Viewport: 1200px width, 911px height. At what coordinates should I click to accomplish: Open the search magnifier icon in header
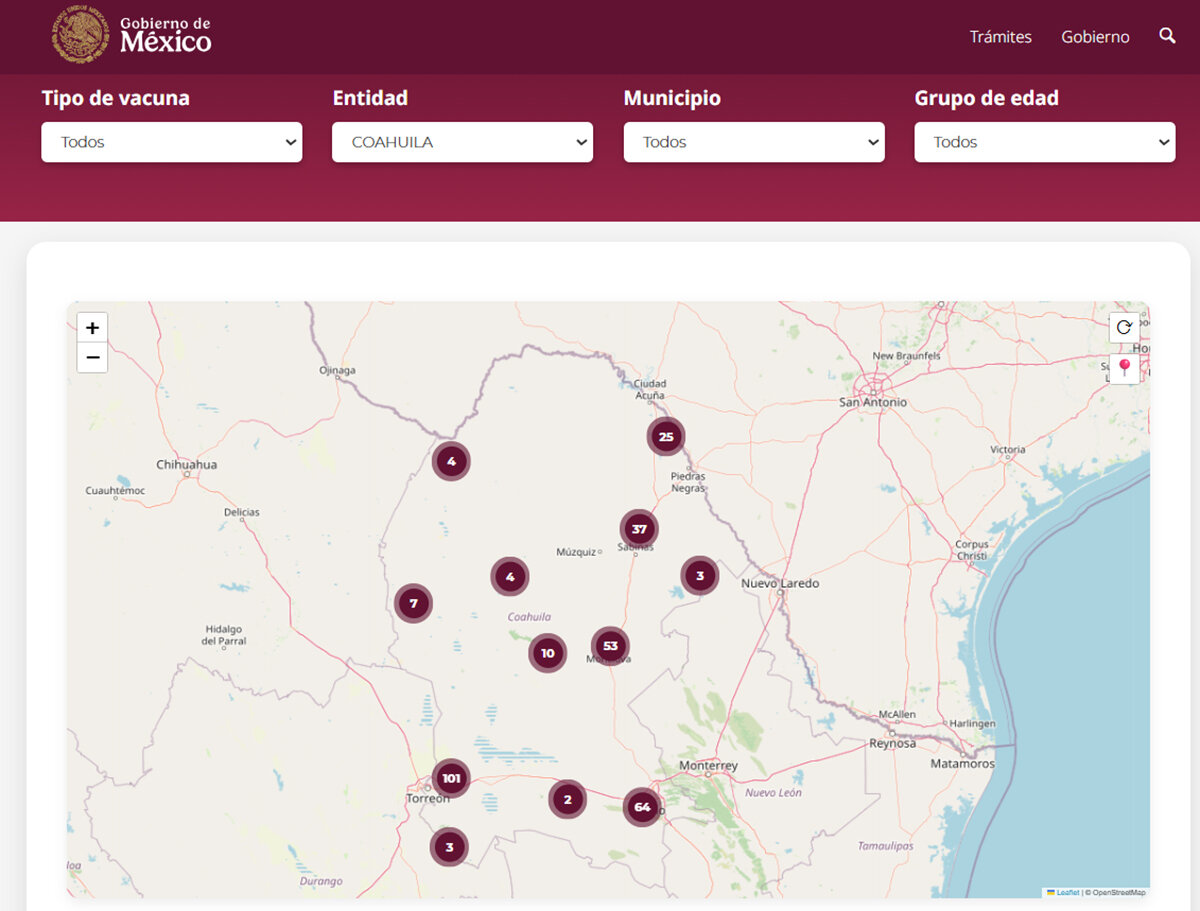(1167, 36)
